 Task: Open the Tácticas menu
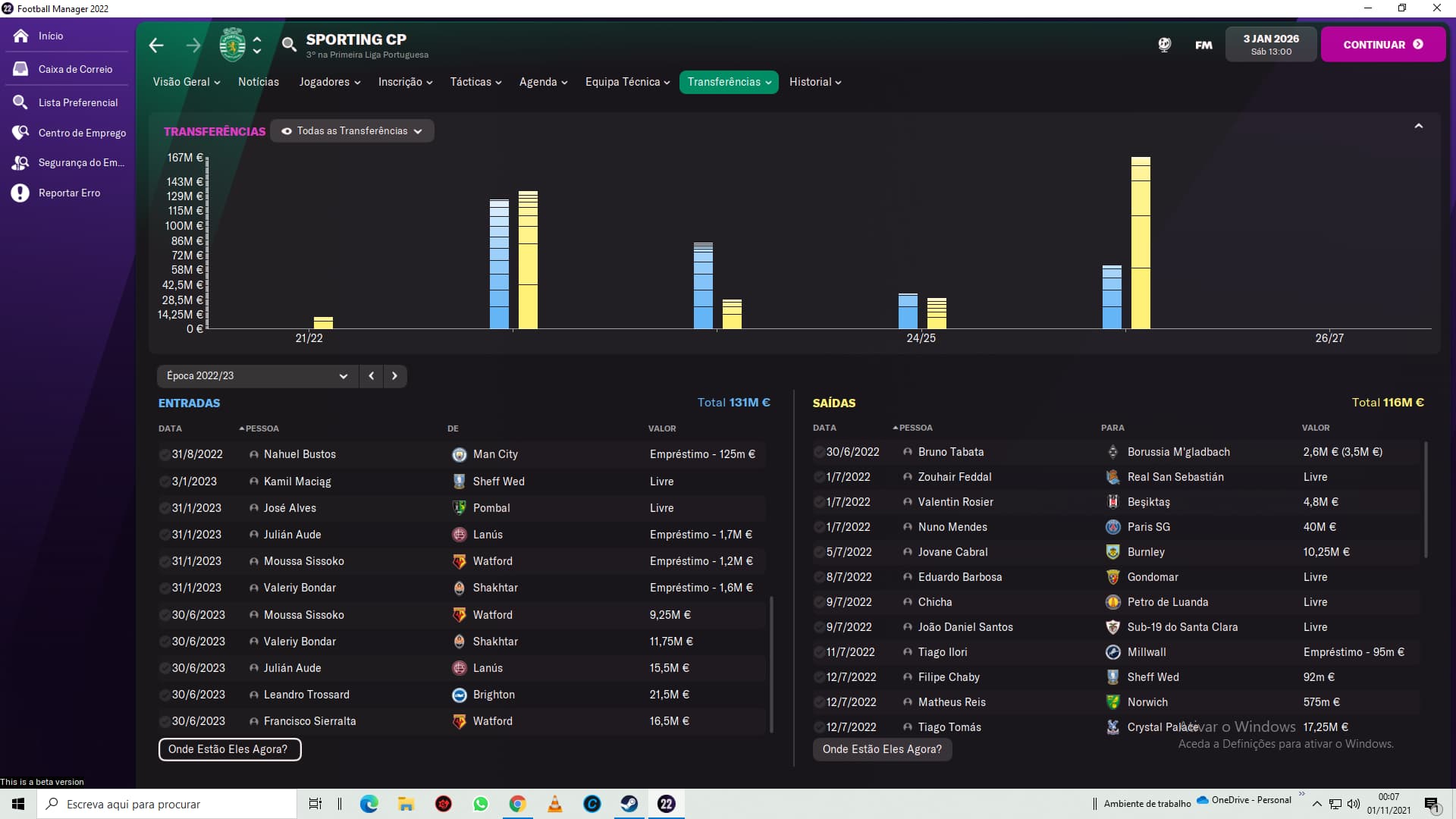(x=475, y=82)
